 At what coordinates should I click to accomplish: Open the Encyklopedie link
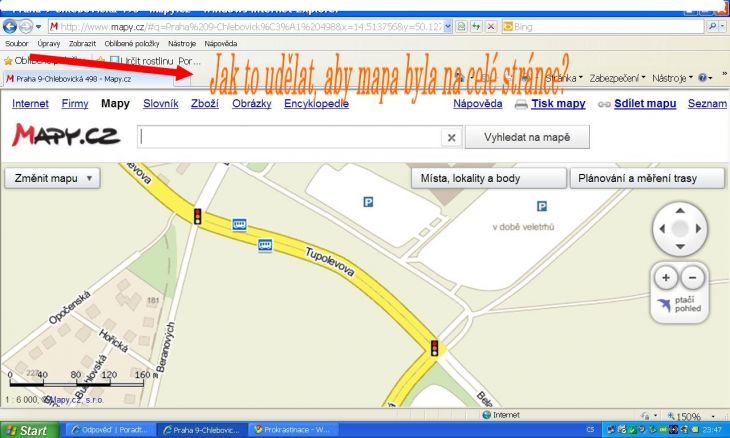(x=317, y=103)
